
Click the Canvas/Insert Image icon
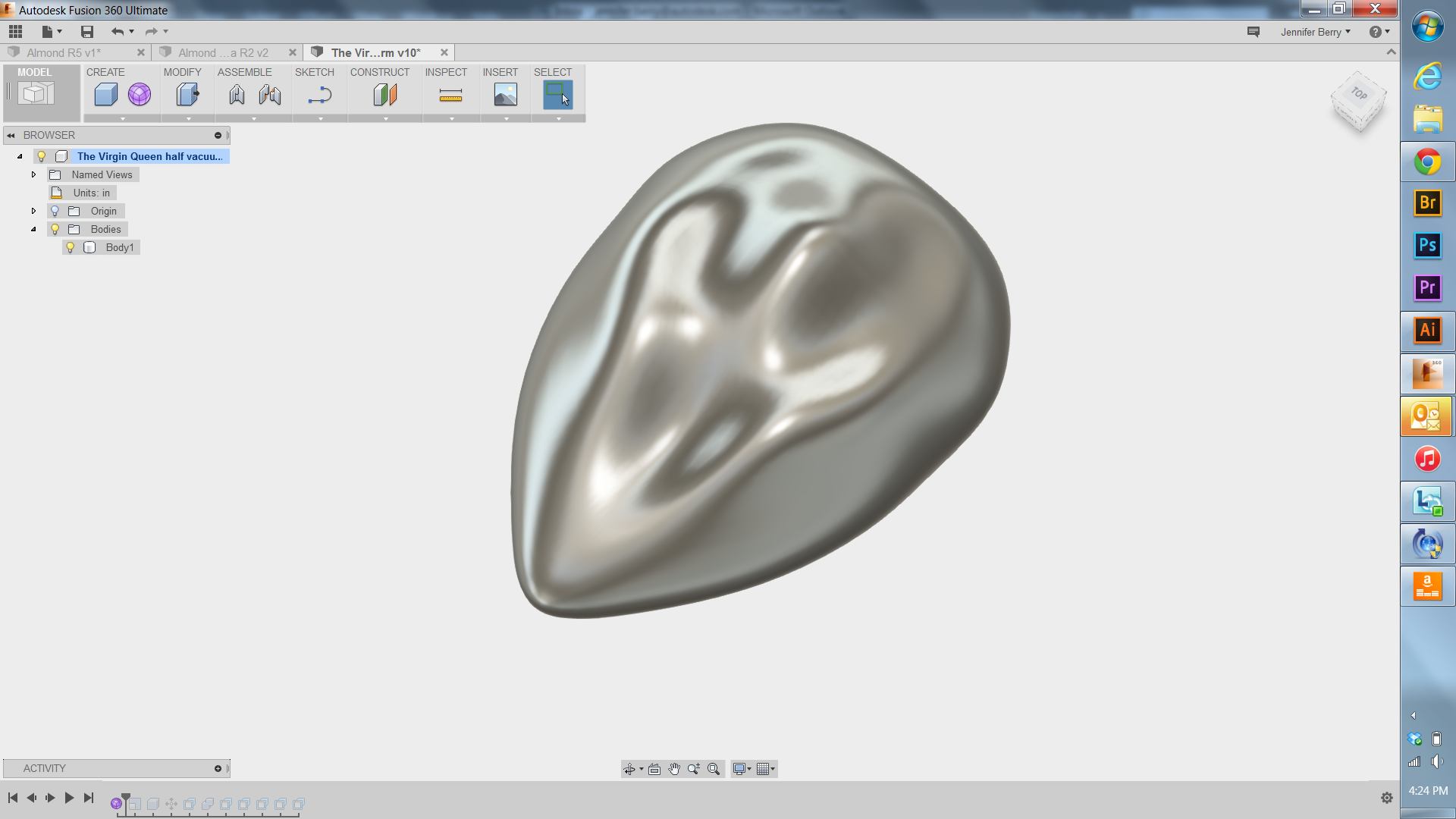point(506,94)
